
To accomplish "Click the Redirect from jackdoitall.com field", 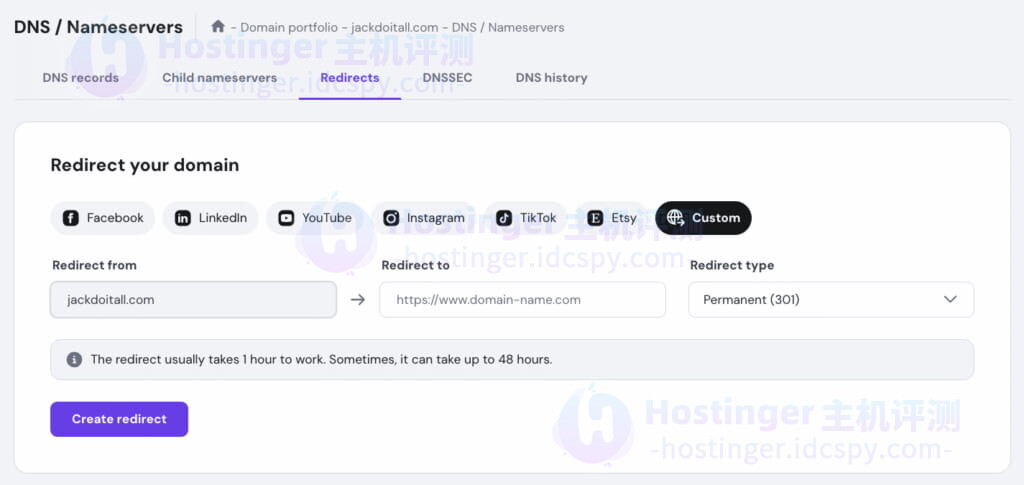I will tap(193, 300).
